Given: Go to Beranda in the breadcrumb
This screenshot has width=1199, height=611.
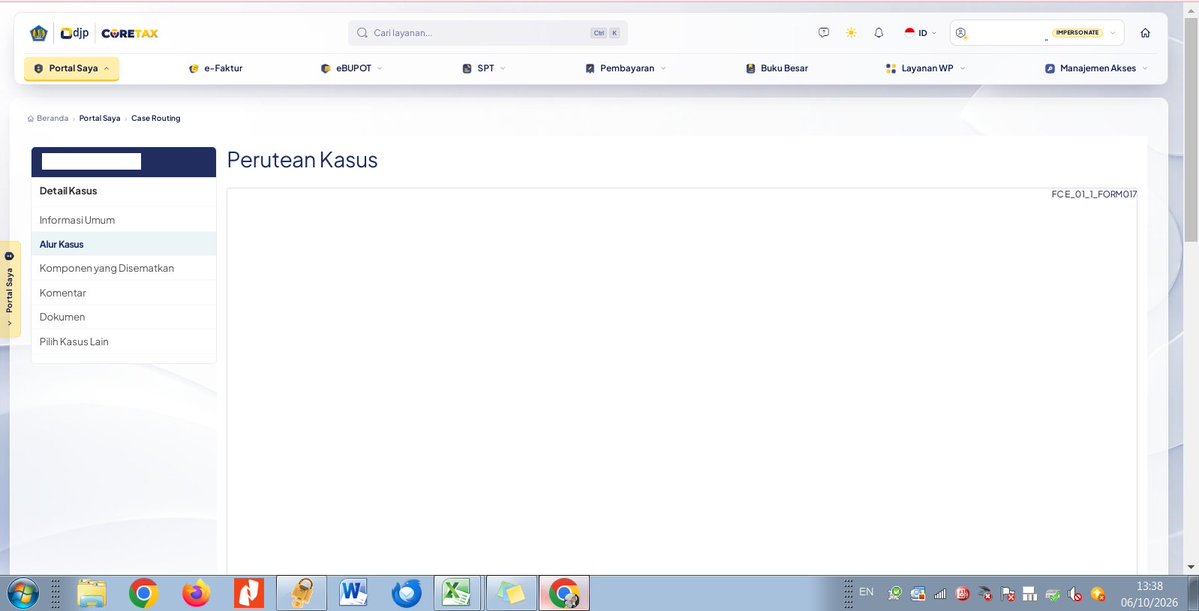Looking at the screenshot, I should point(48,119).
